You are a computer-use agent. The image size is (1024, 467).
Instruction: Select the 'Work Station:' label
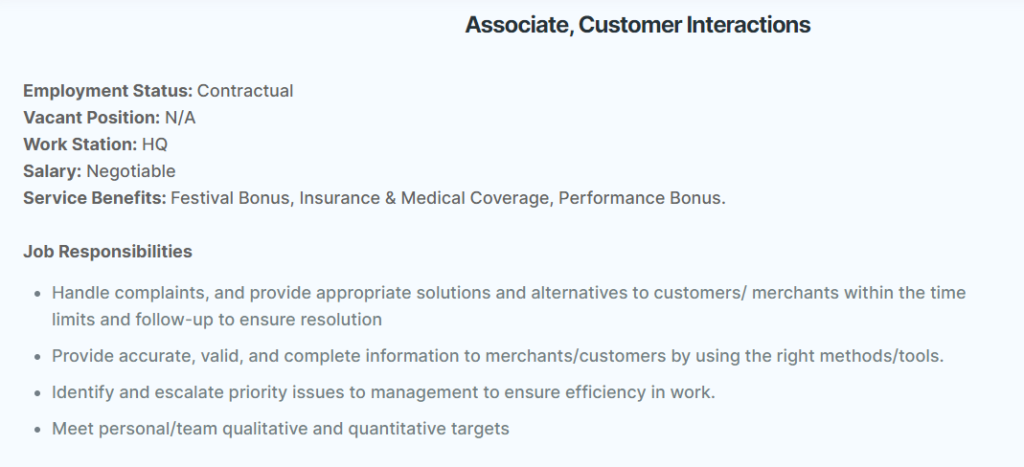click(x=80, y=144)
